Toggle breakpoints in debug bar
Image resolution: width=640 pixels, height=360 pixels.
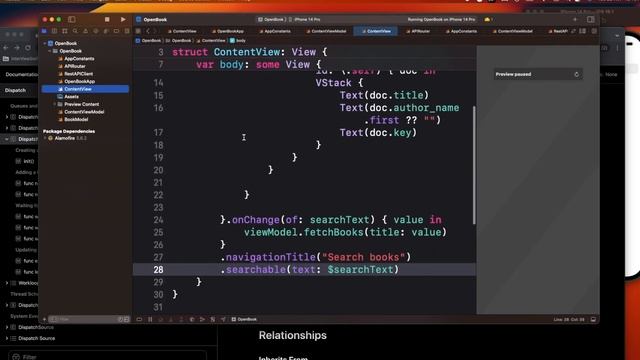(x=139, y=319)
